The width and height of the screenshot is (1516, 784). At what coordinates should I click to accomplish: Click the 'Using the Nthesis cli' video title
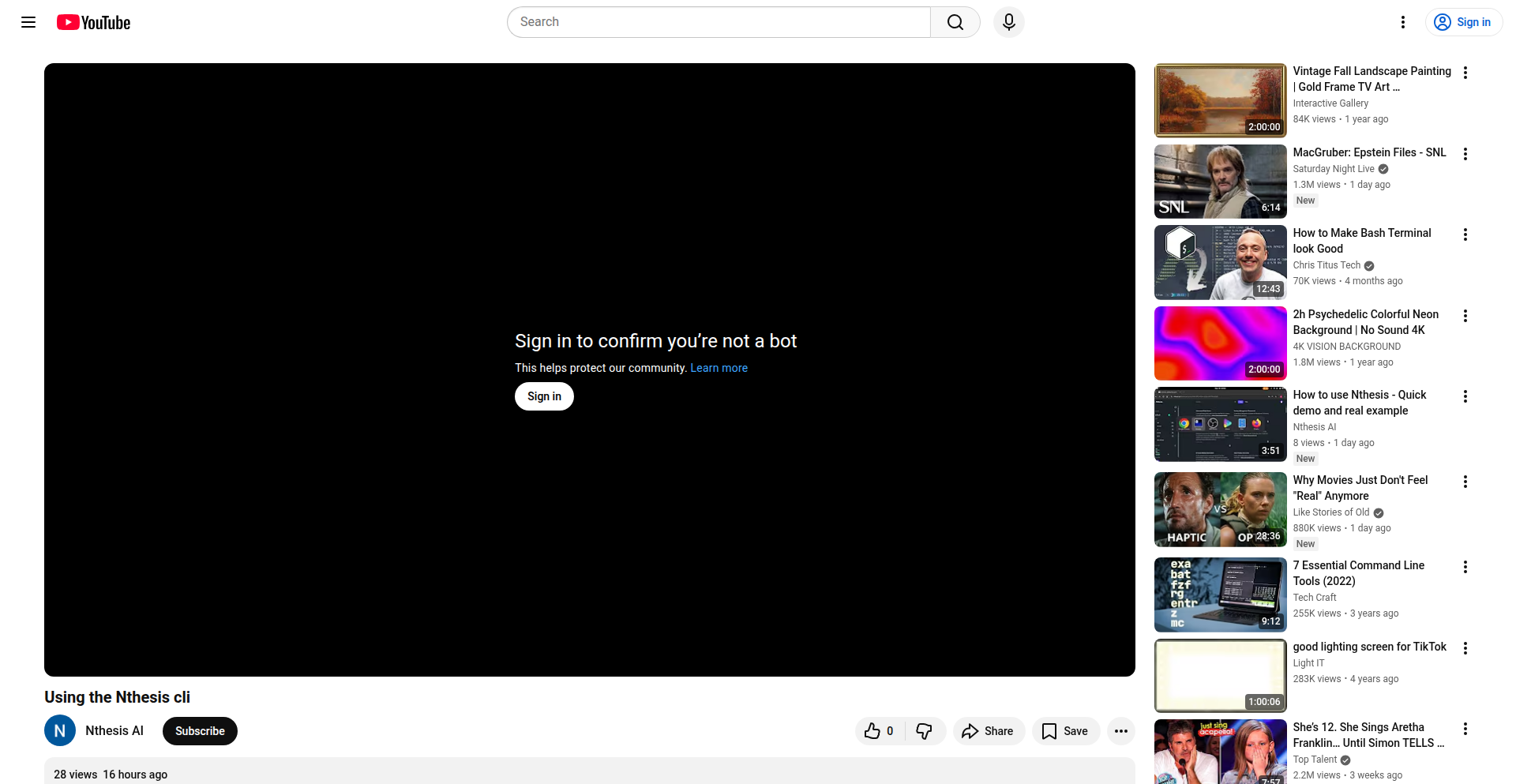117,697
